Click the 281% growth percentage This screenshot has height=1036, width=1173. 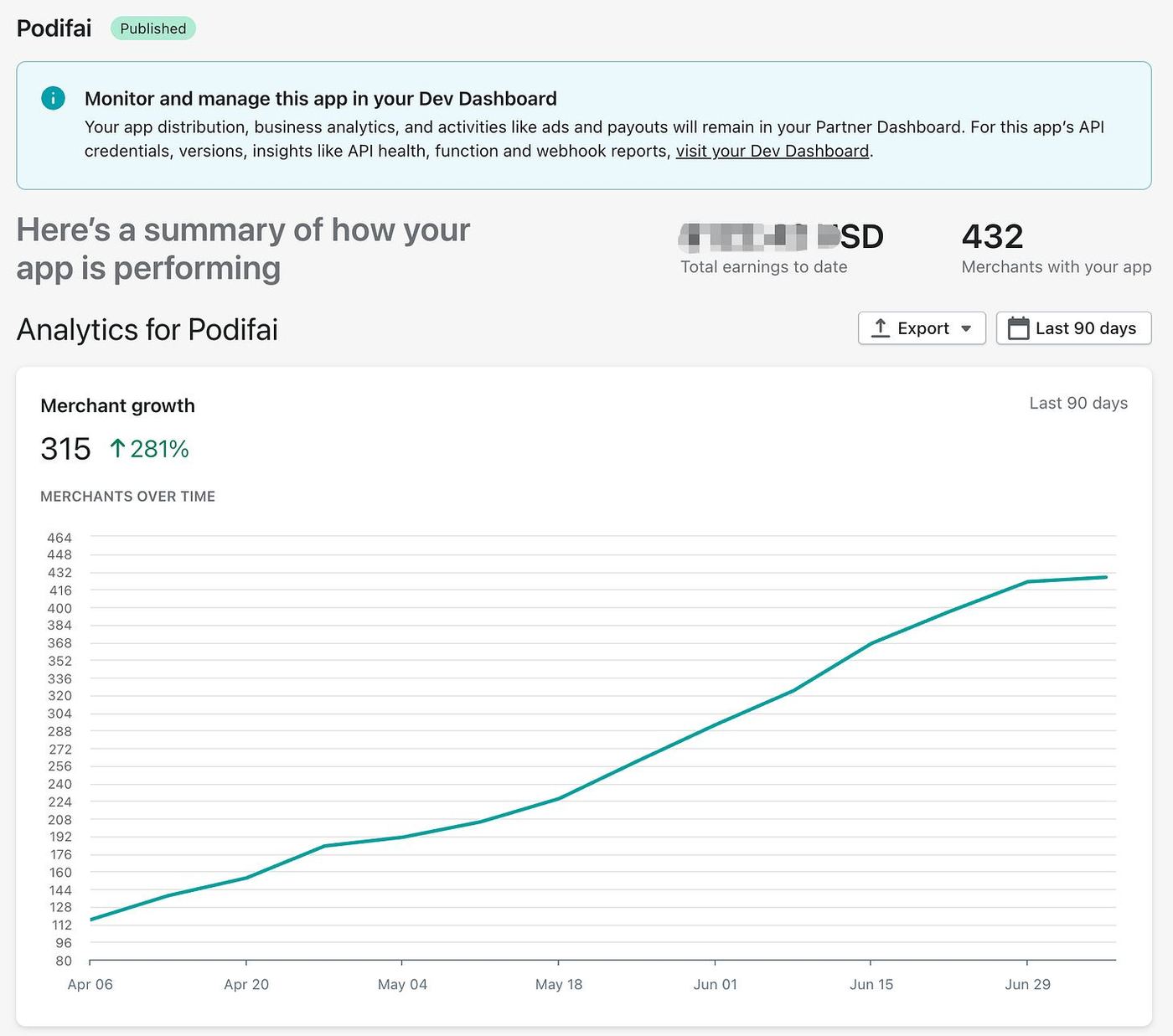[x=159, y=449]
